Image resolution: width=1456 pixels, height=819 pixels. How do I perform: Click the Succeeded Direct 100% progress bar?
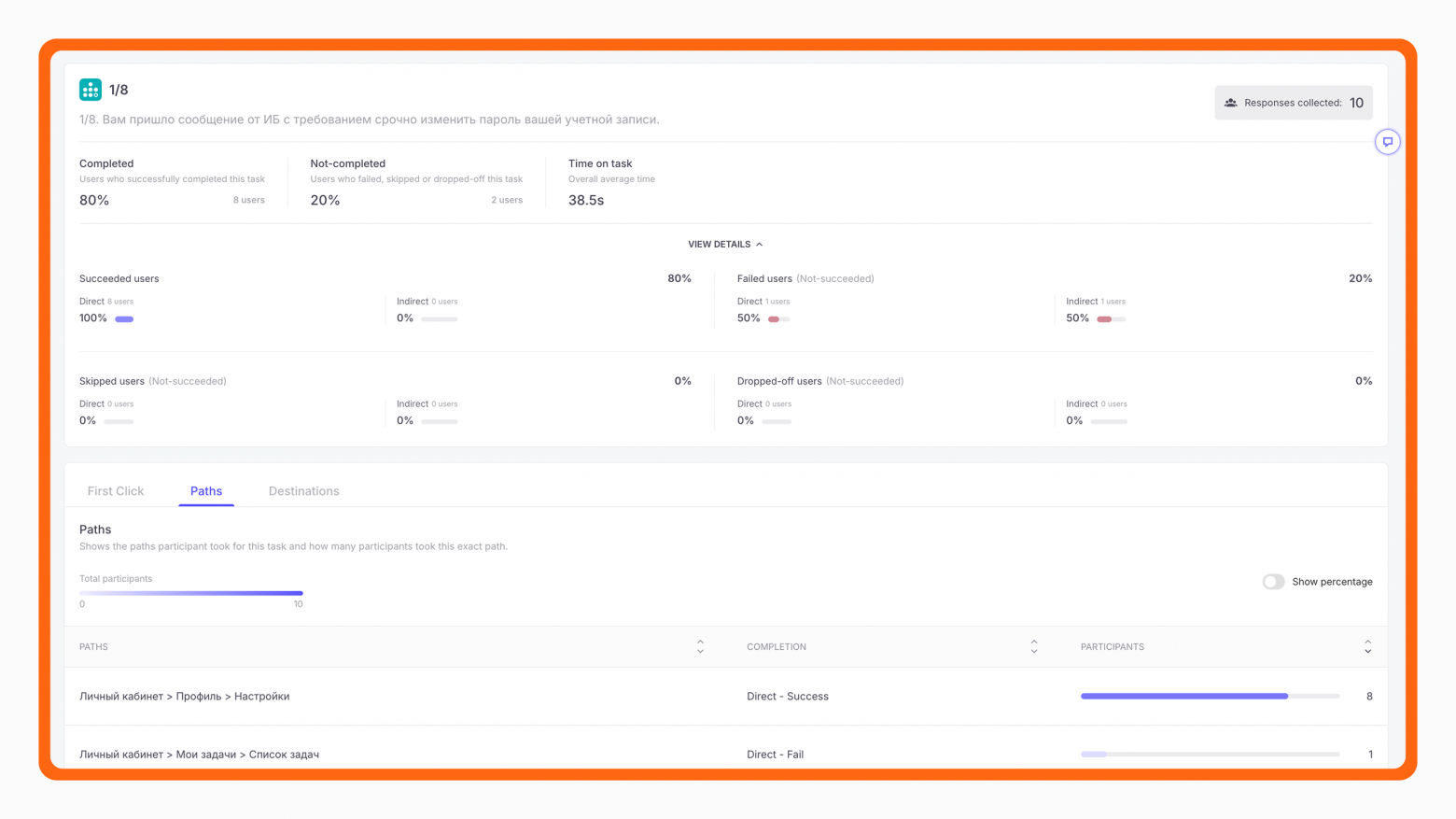coord(124,319)
